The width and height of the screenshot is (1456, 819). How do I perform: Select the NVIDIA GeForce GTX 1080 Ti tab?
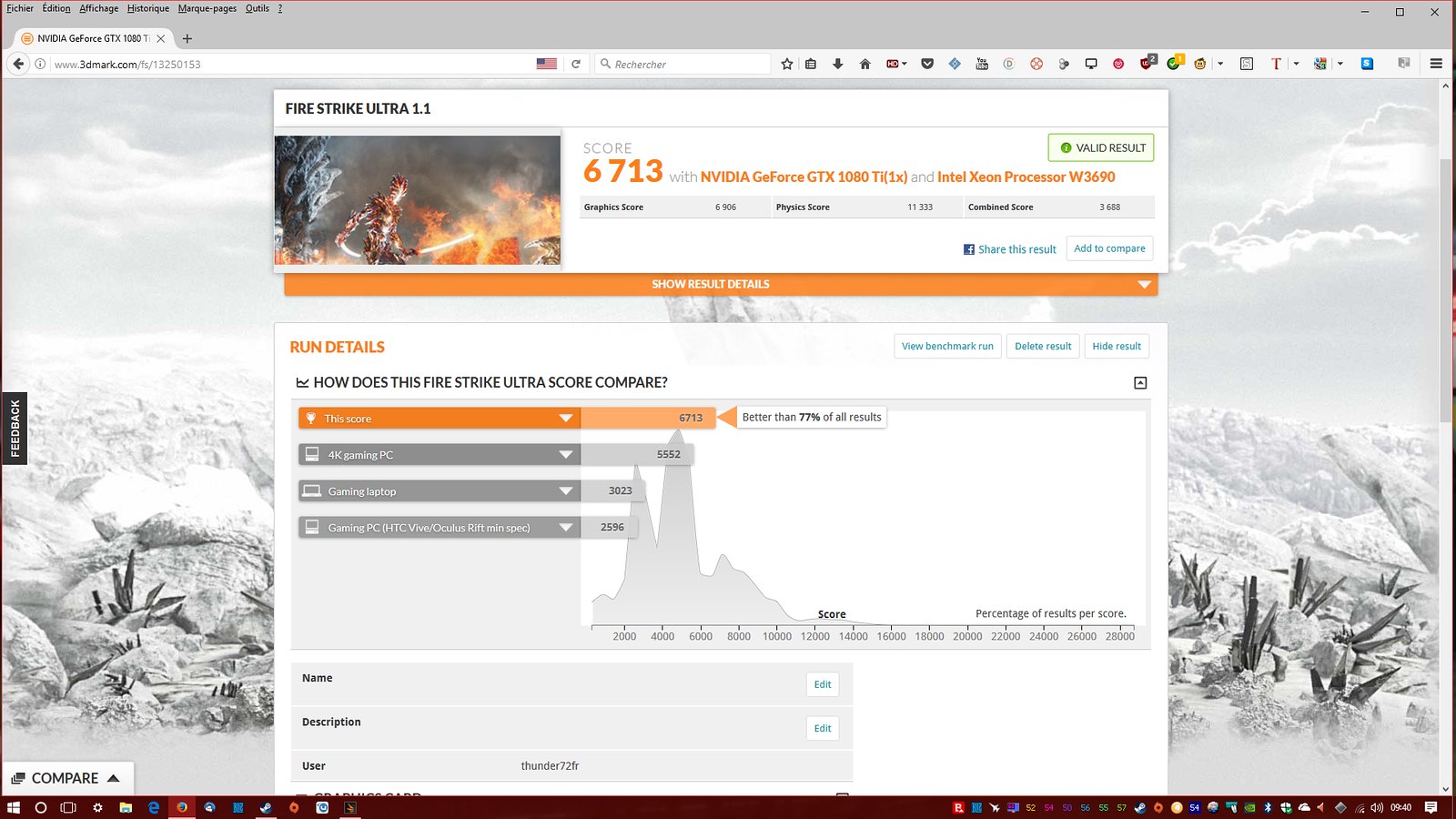(x=94, y=38)
